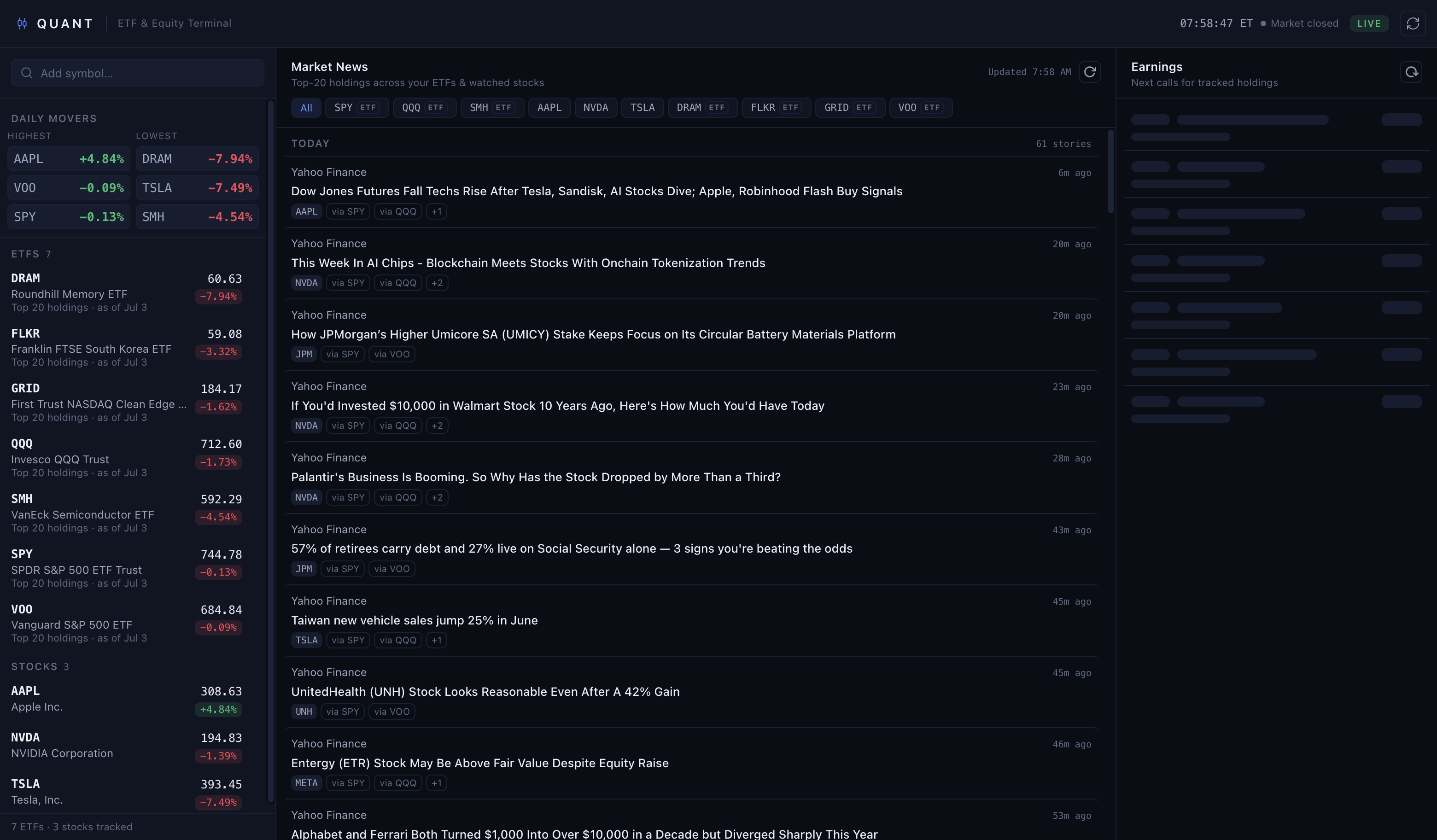Open Dow Jones Futures Fall headline
Screen dimensions: 1437x840
[596, 192]
